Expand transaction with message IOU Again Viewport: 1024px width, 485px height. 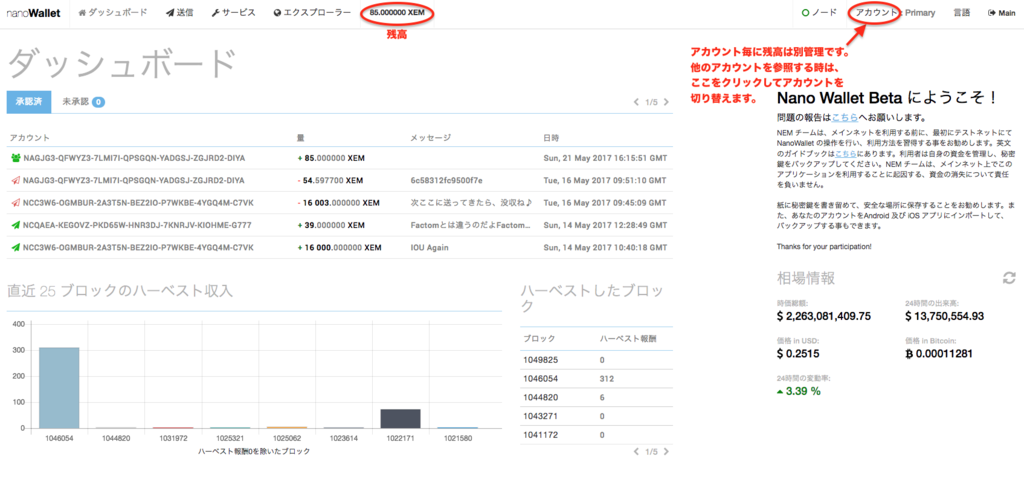coord(340,247)
